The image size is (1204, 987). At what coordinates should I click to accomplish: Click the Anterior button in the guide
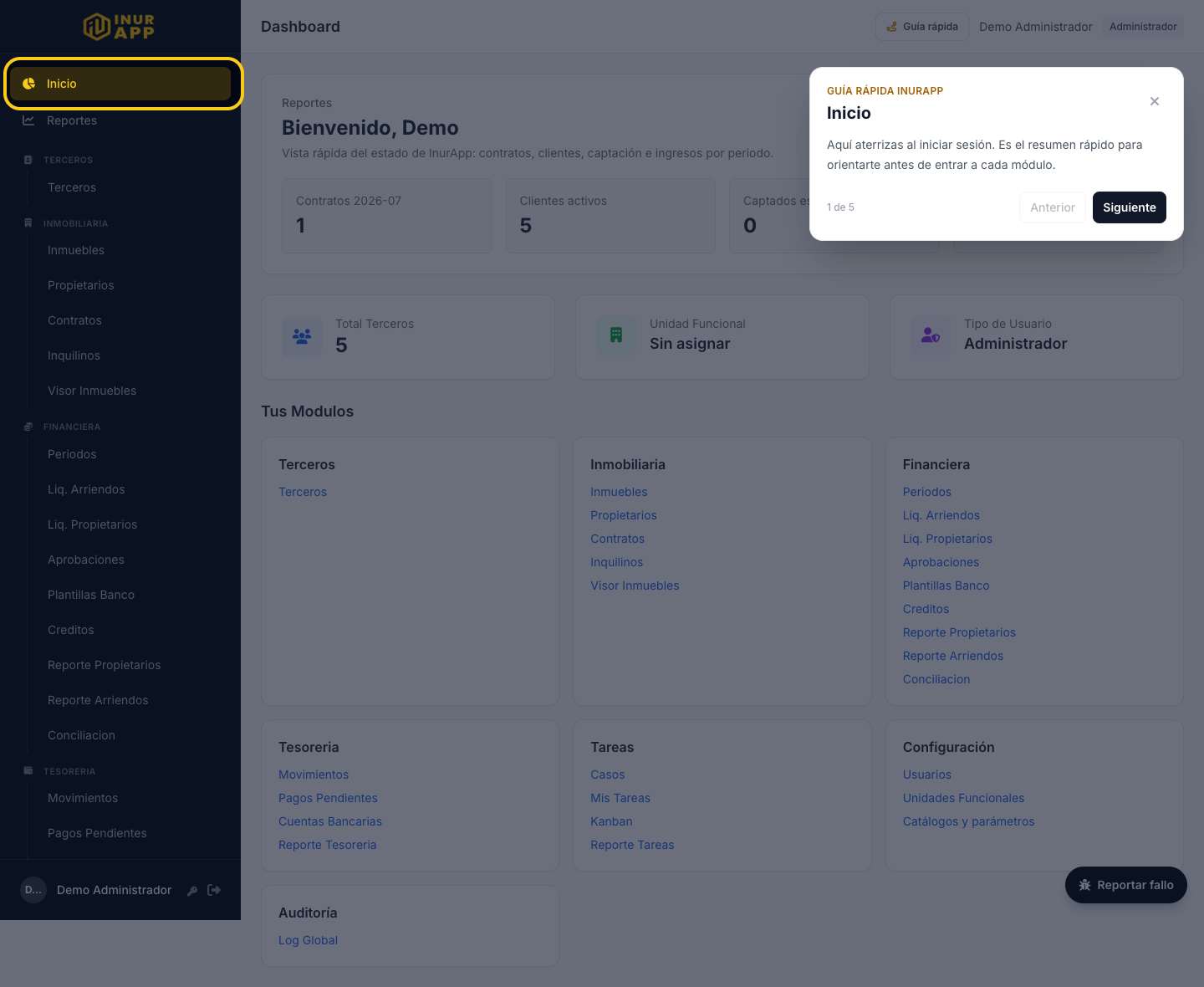(1053, 207)
